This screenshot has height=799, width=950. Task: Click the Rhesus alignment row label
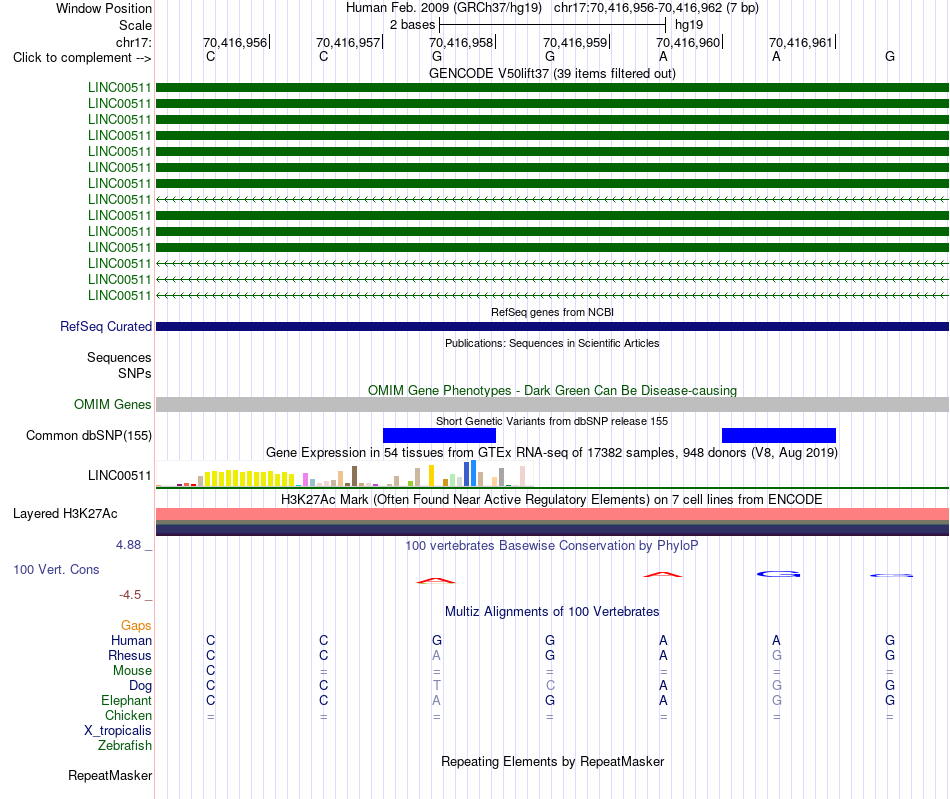coord(130,655)
